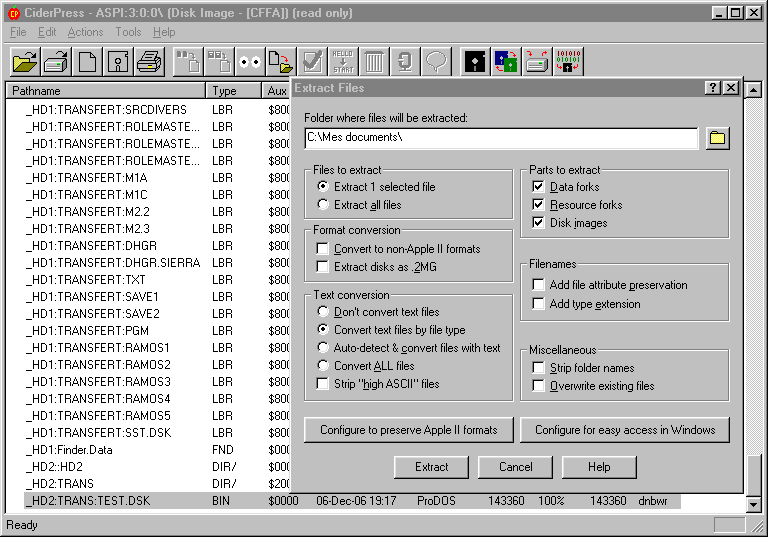Select Auto-detect & convert files with text
Image resolution: width=768 pixels, height=537 pixels.
pyautogui.click(x=409, y=348)
